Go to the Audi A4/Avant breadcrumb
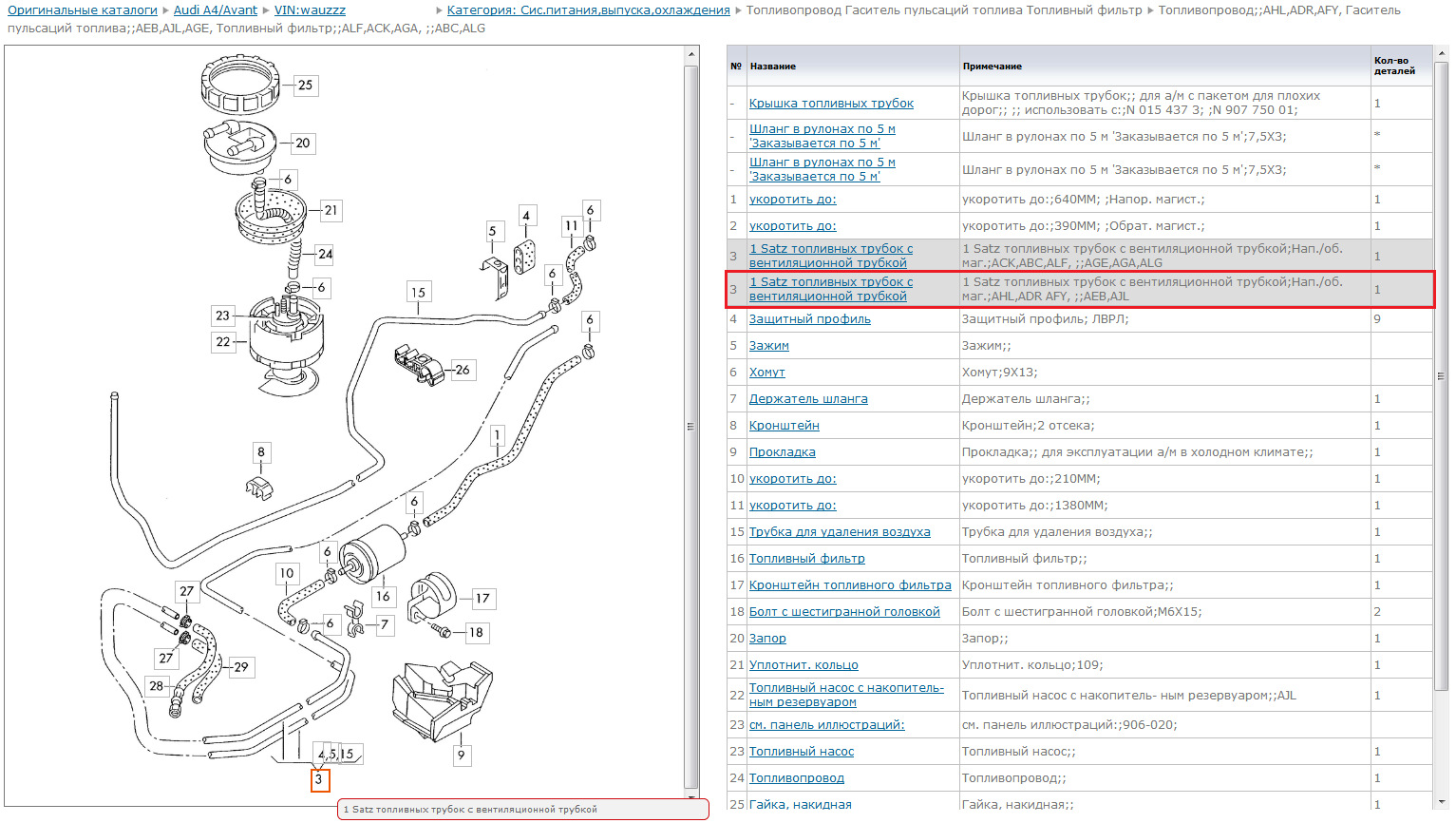The height and width of the screenshot is (823, 1456). click(216, 10)
